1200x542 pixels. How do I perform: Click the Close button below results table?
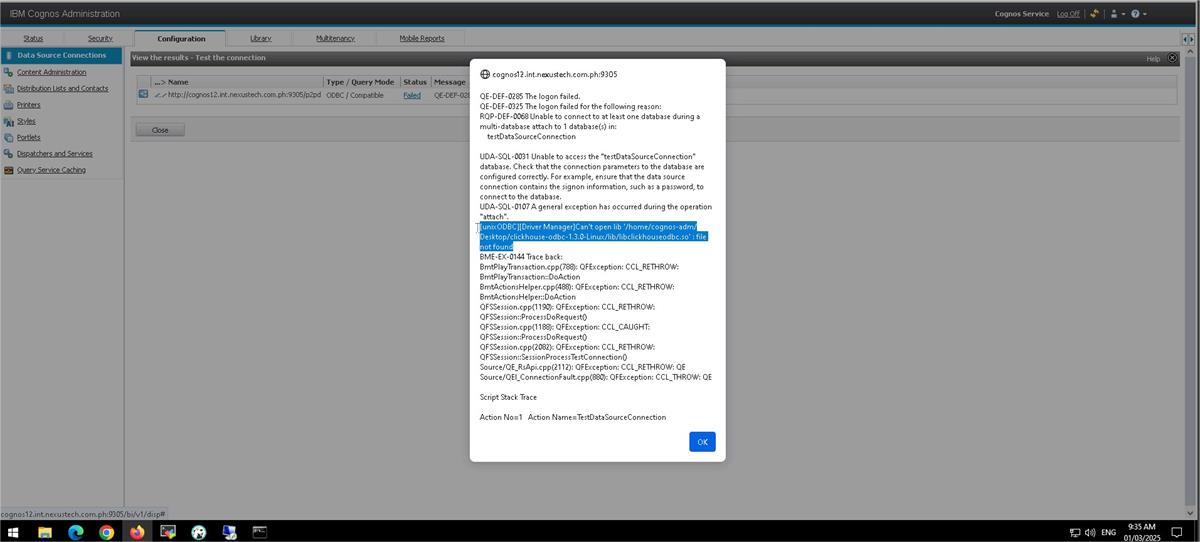[x=160, y=130]
